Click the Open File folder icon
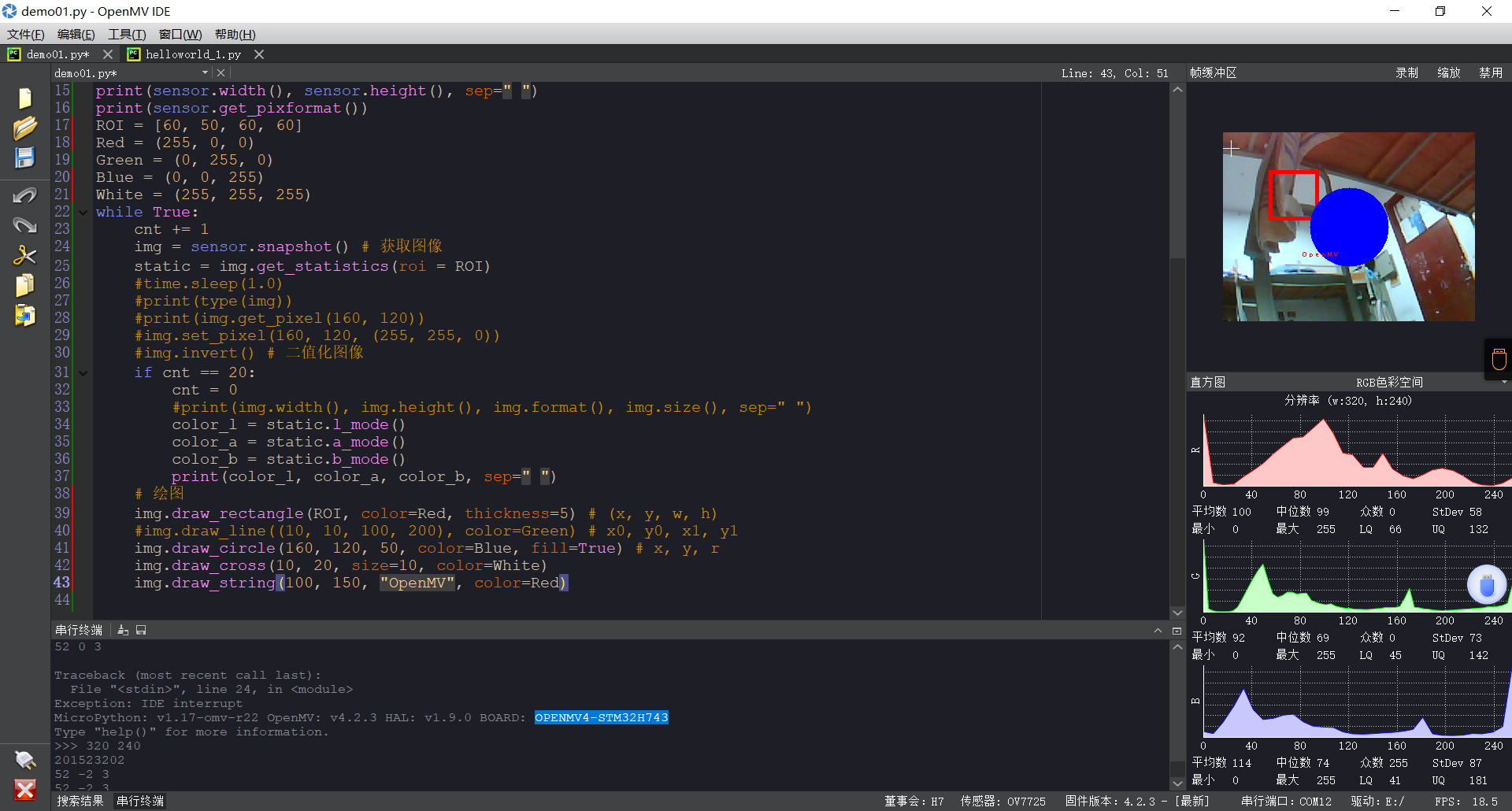The image size is (1512, 811). coord(24,128)
